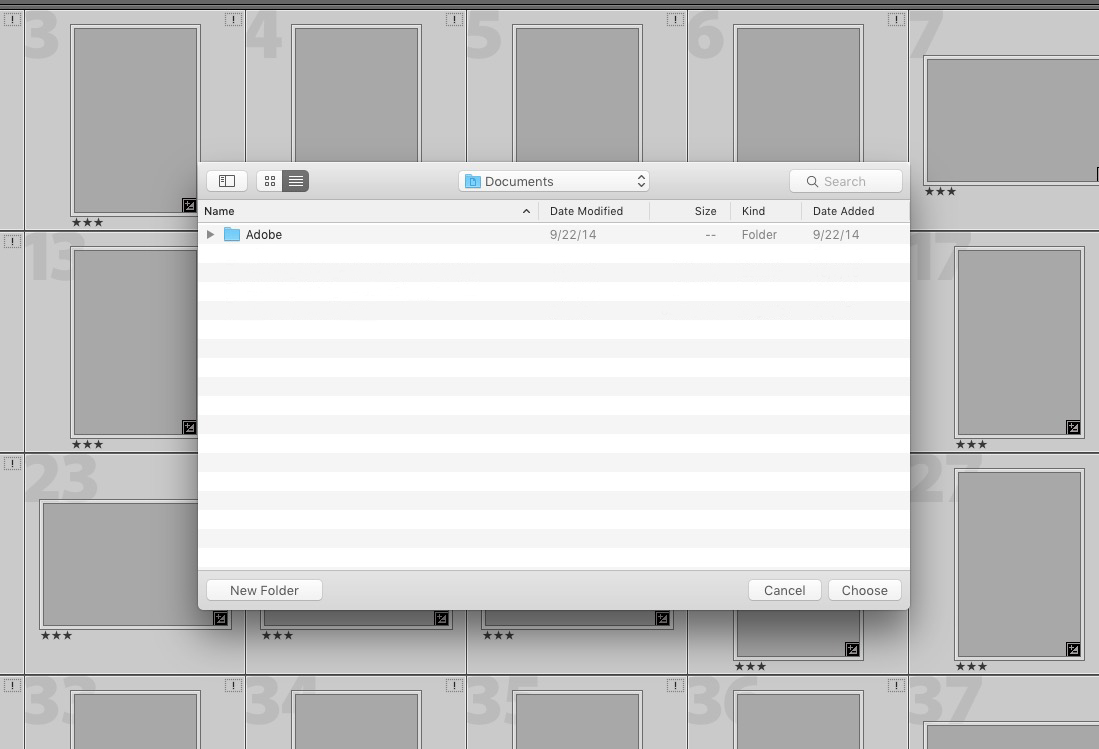This screenshot has width=1099, height=749.
Task: Click develop adjustments badge on cell 17
Action: point(1073,427)
